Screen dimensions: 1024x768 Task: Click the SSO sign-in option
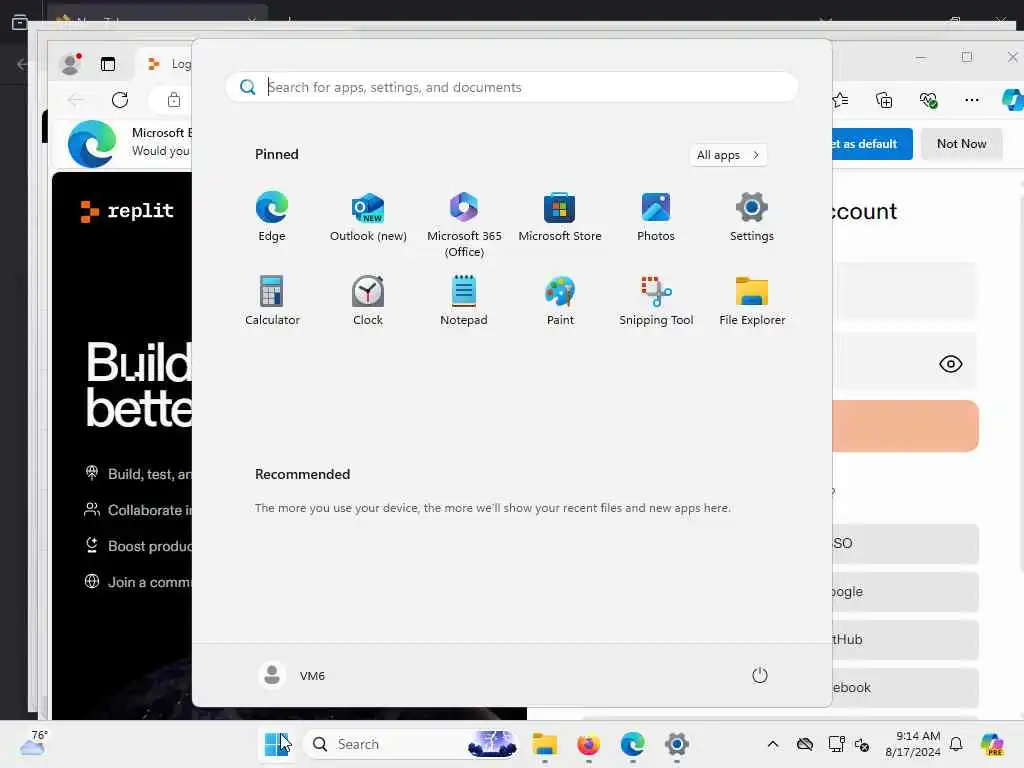pyautogui.click(x=905, y=543)
